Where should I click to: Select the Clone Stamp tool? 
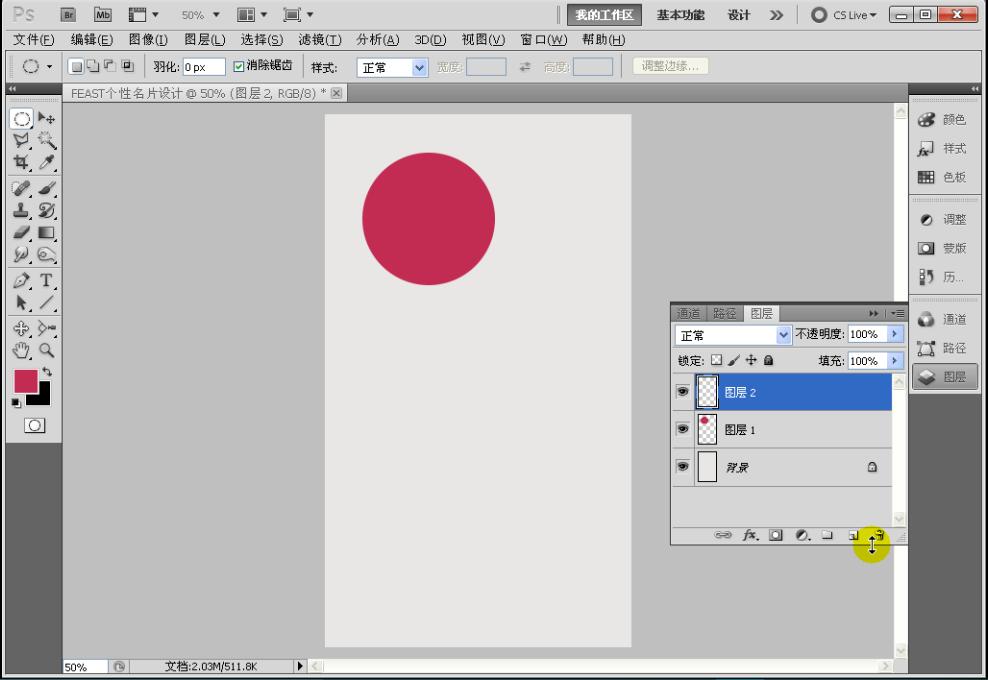tap(22, 210)
